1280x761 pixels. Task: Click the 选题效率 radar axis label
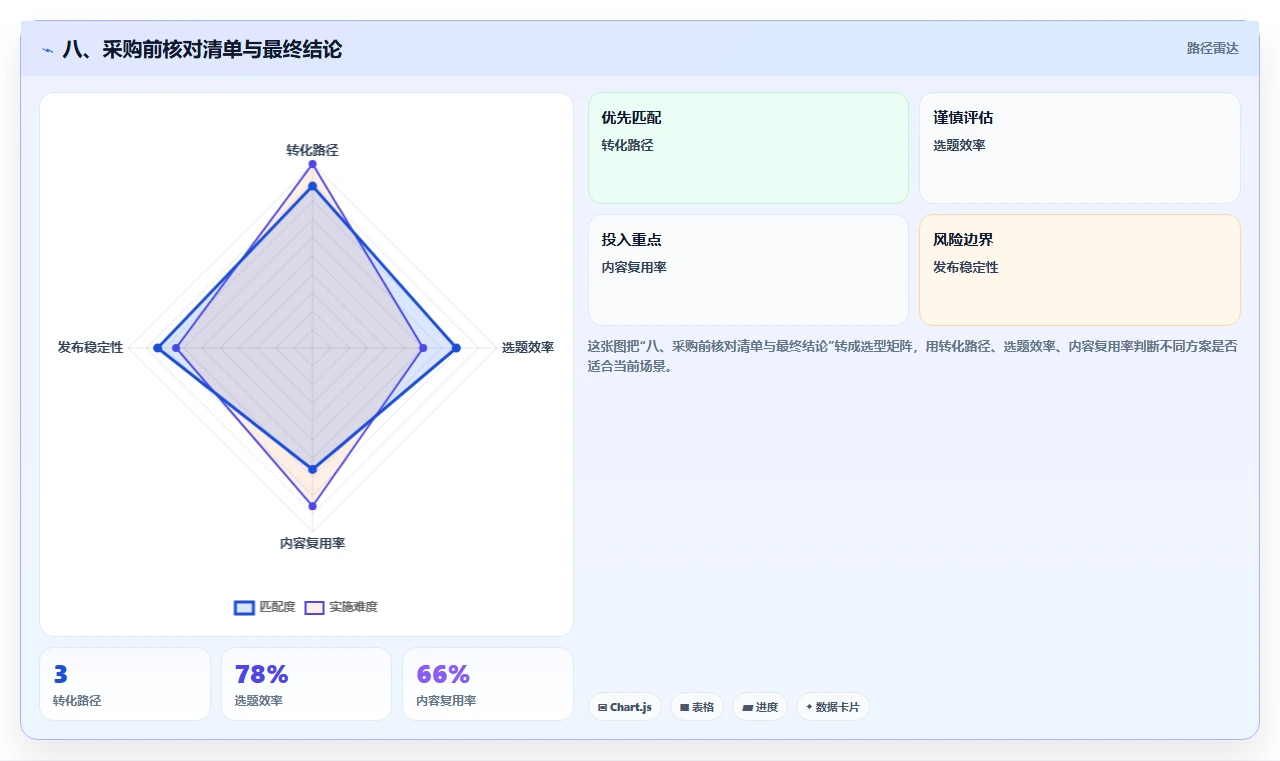point(528,347)
